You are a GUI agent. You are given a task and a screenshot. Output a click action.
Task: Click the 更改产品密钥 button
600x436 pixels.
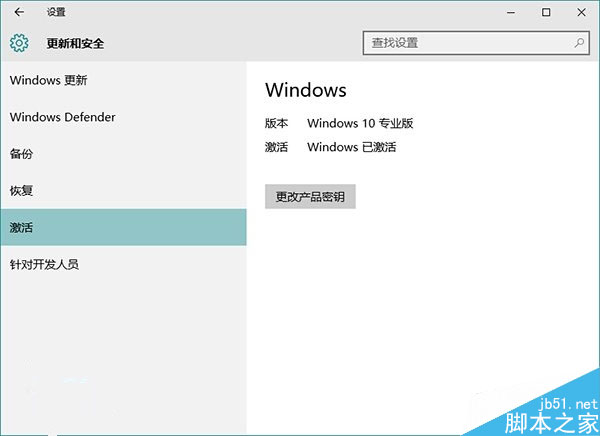point(310,197)
